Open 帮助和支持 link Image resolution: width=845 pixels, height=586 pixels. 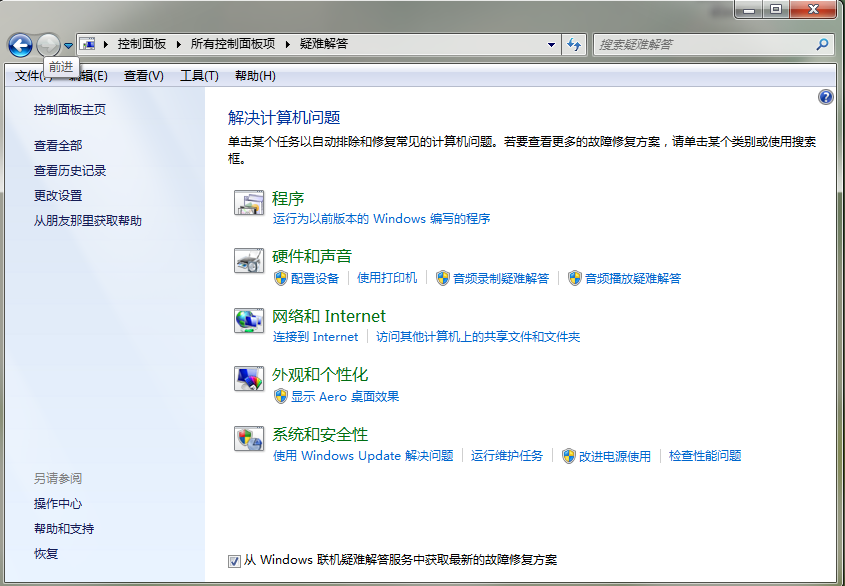point(64,529)
